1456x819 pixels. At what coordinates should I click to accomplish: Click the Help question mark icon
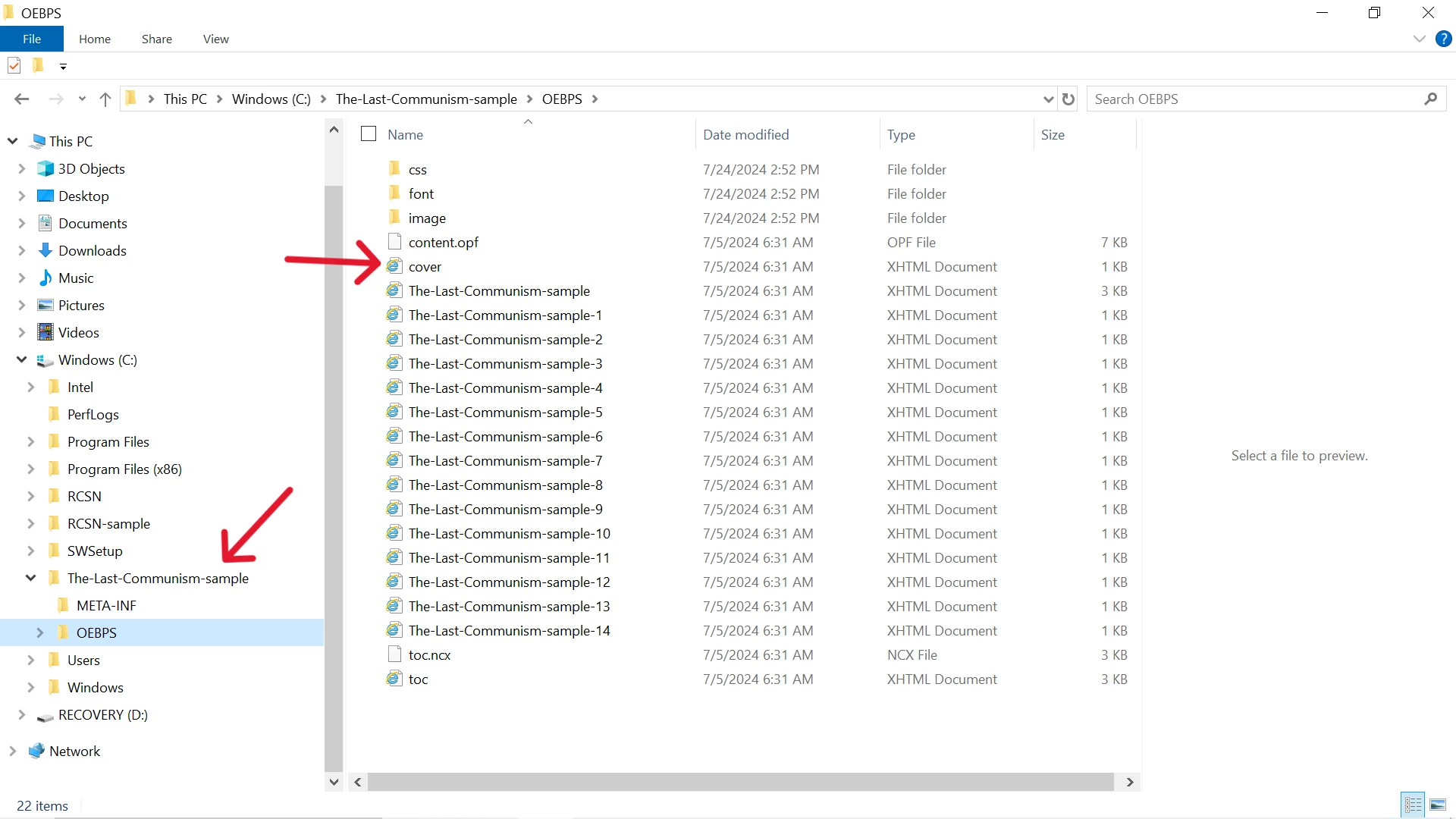(x=1443, y=39)
